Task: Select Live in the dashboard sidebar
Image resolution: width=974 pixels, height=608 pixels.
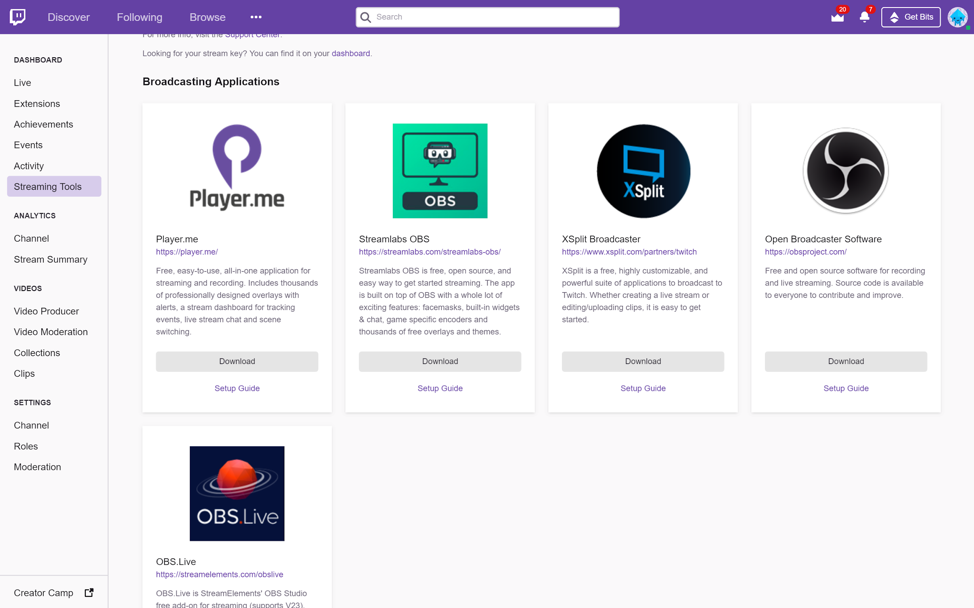Action: tap(22, 83)
